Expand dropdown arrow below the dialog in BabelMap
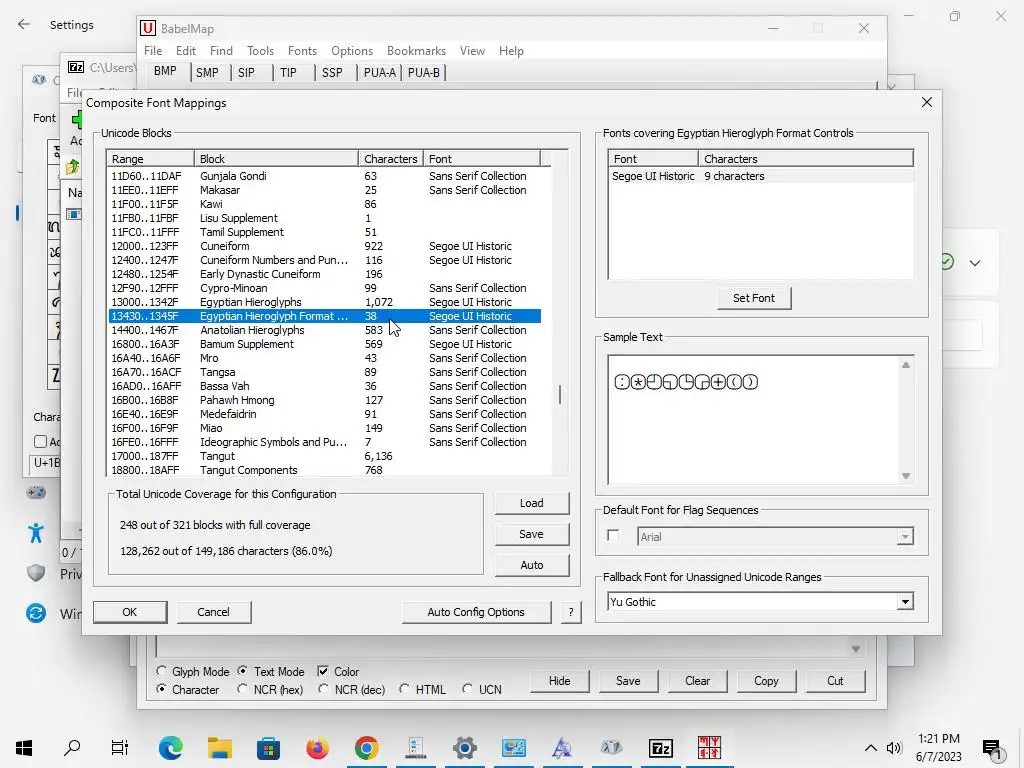 856,648
